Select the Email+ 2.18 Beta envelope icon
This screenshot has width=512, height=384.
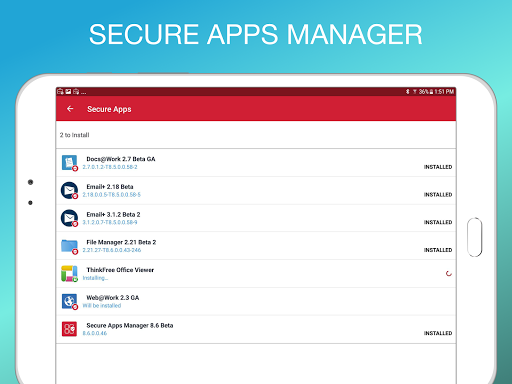70,190
